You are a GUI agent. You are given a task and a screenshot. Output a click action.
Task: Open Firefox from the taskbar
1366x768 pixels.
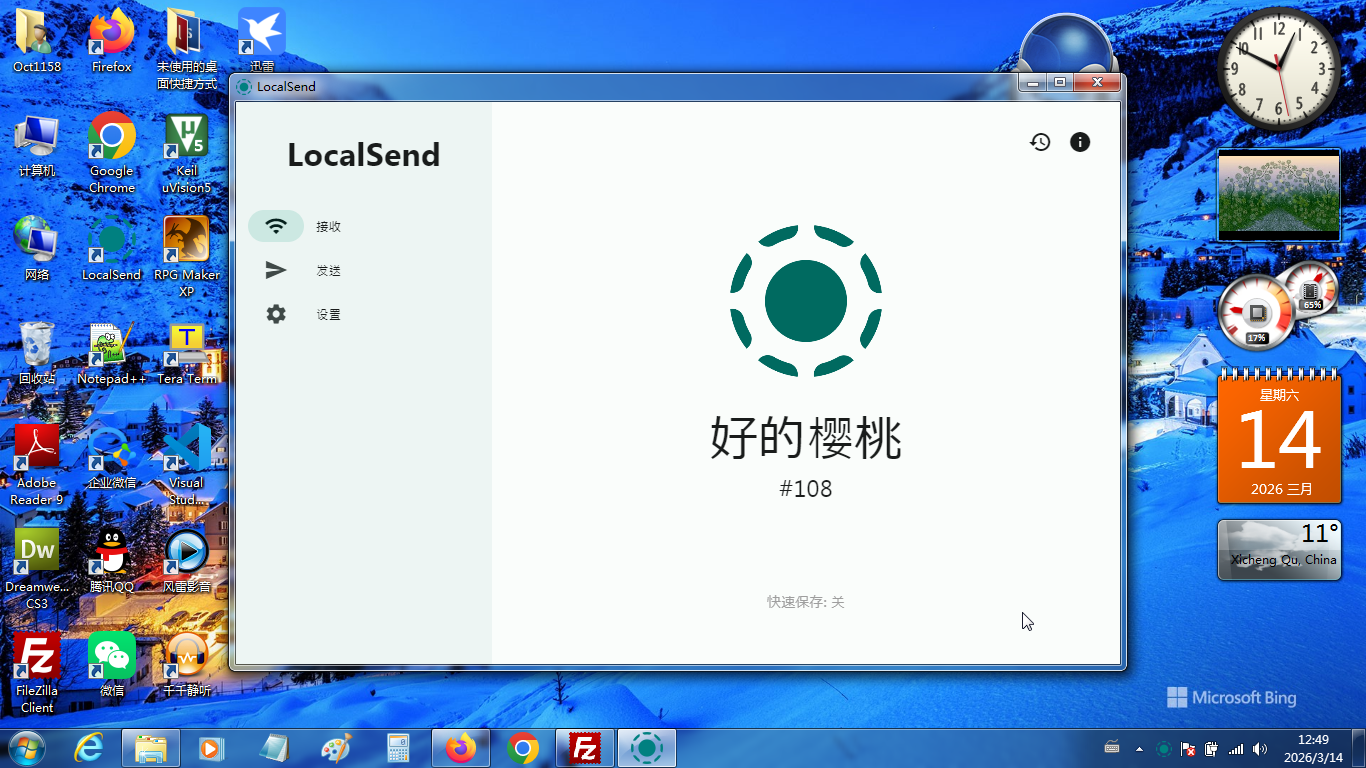461,748
